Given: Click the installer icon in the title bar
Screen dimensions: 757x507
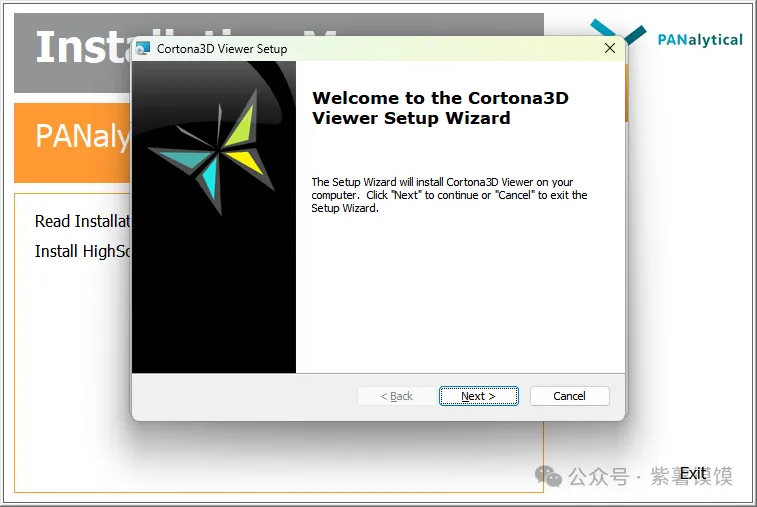Looking at the screenshot, I should [144, 48].
